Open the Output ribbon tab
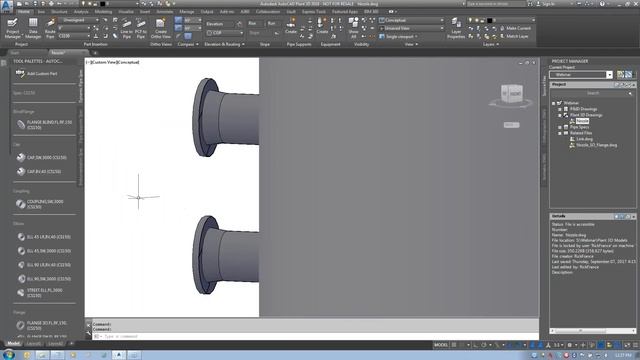Screen dimensions: 640x360 pos(207,12)
